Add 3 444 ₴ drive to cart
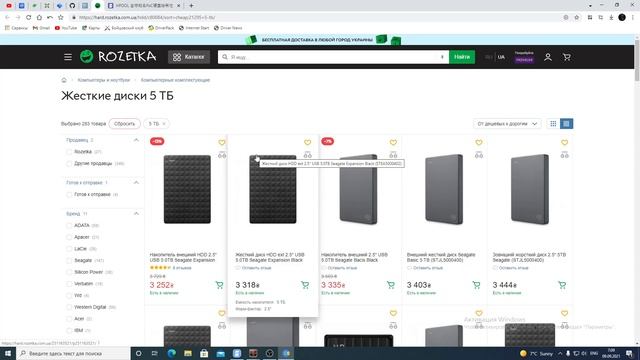Viewport: 640px width, 360px height. 562,285
